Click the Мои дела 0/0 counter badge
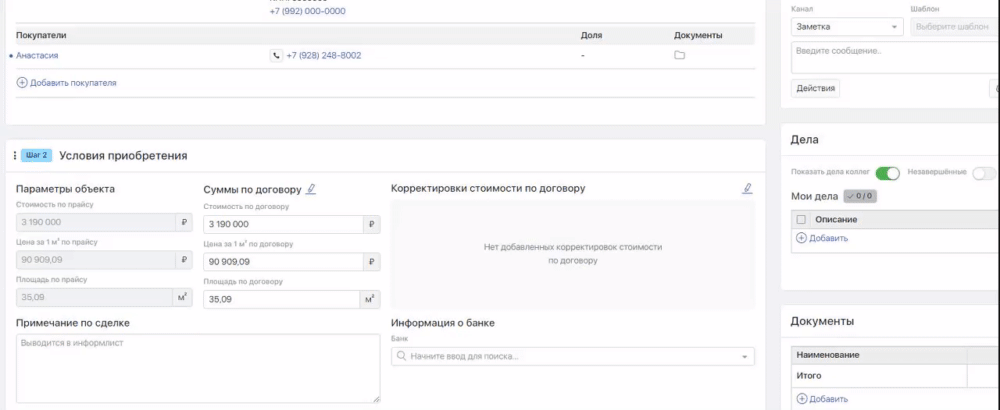 [859, 197]
